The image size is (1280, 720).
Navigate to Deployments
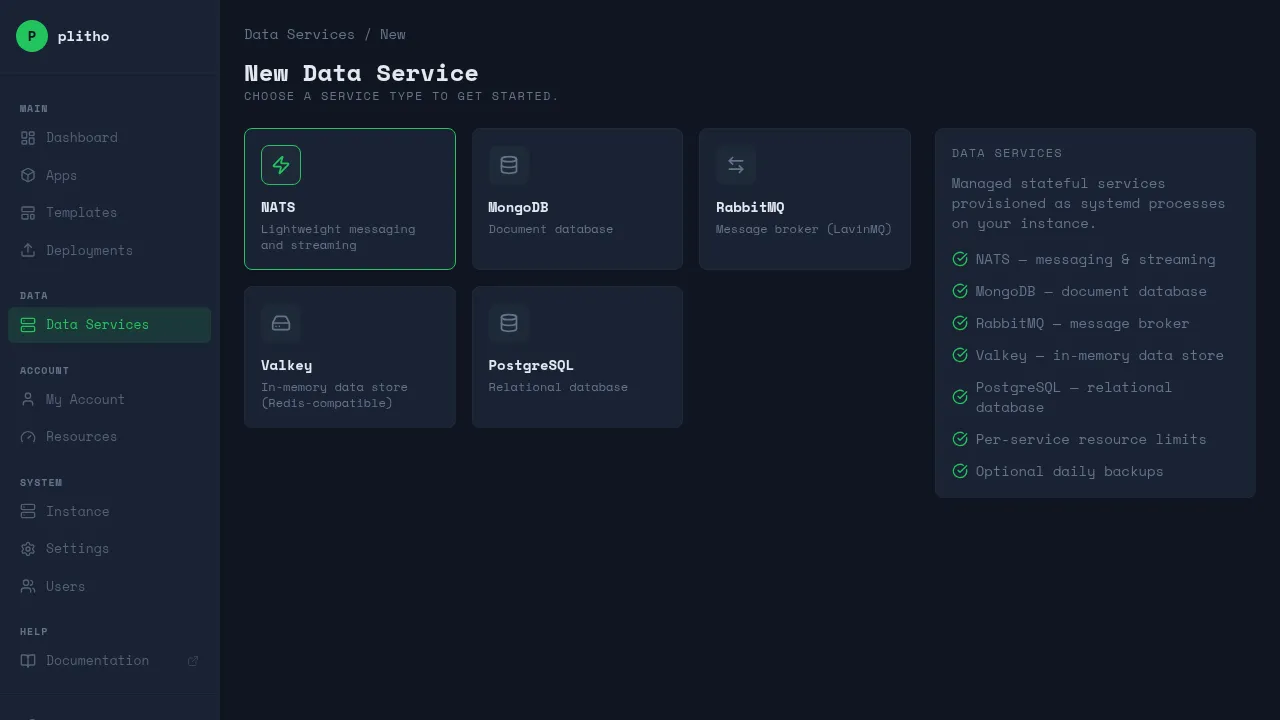[x=110, y=250]
